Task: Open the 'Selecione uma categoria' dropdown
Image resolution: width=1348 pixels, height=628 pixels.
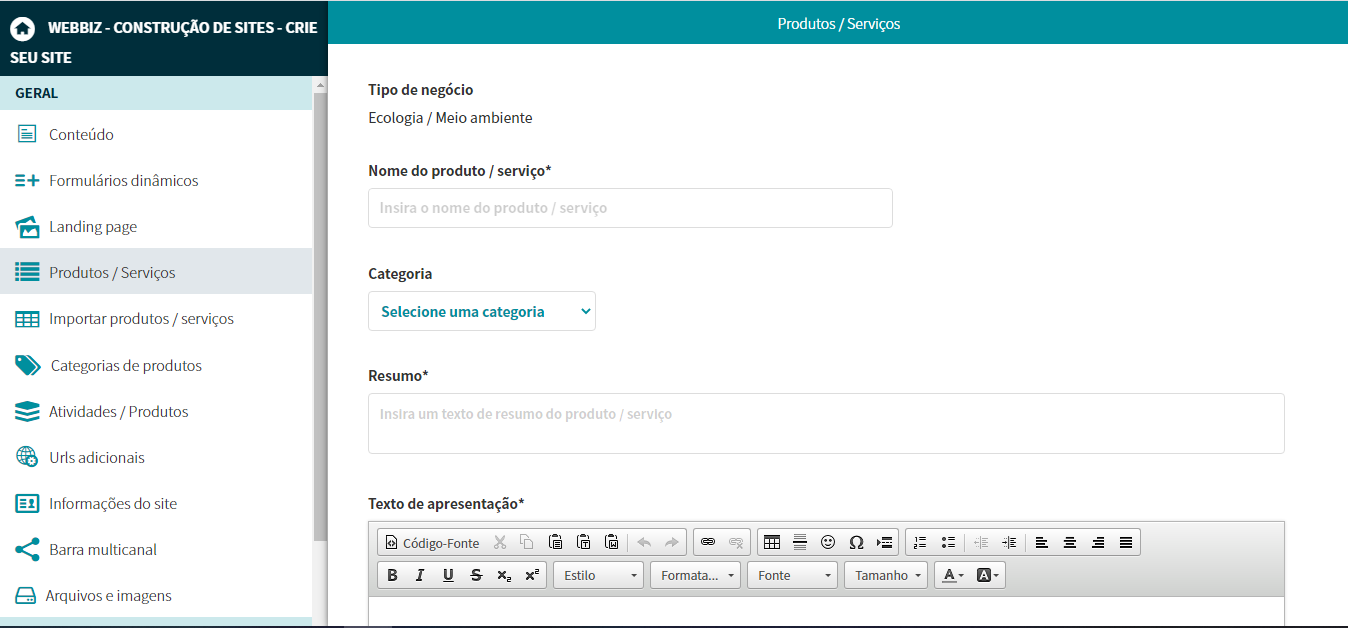Action: click(x=482, y=311)
